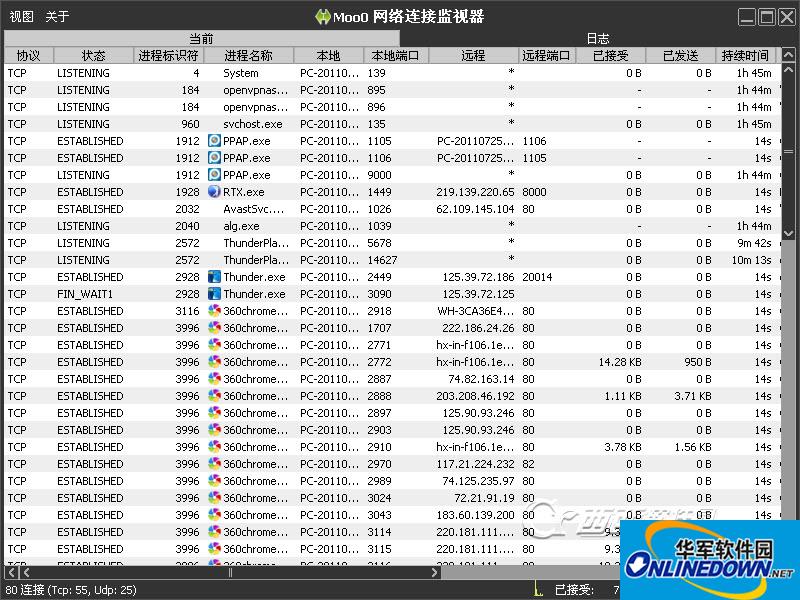Click the 360chrome icon on port 3114 row
The image size is (800, 600).
214,532
